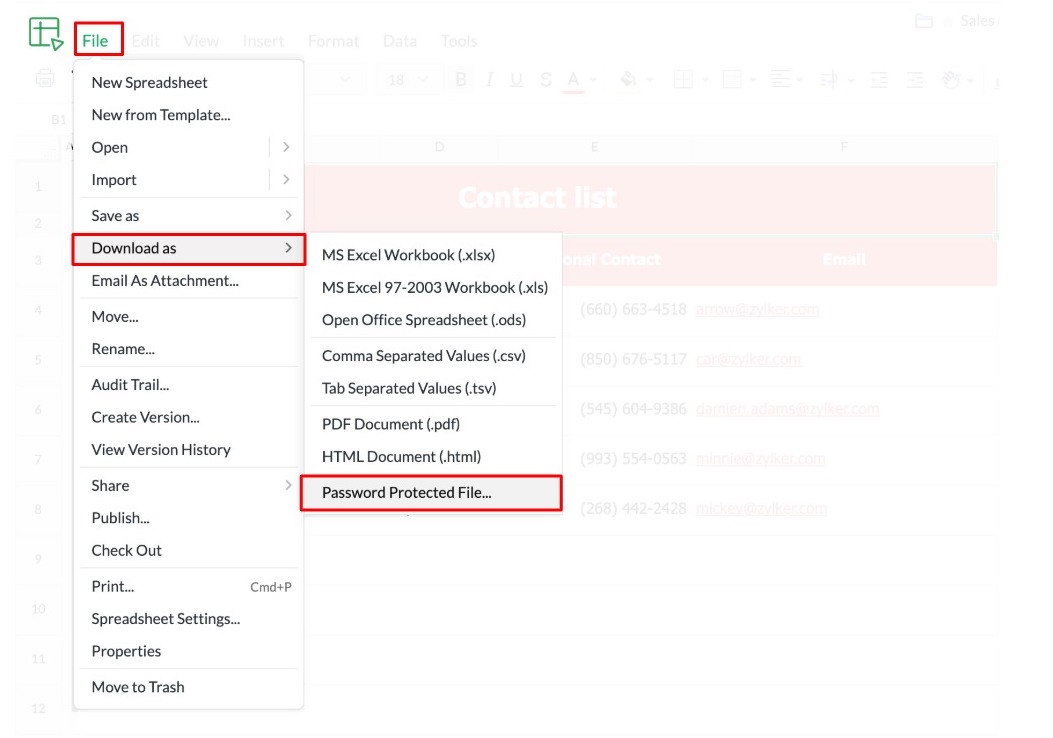This screenshot has width=1053, height=738.
Task: Open the View menu
Action: click(201, 41)
